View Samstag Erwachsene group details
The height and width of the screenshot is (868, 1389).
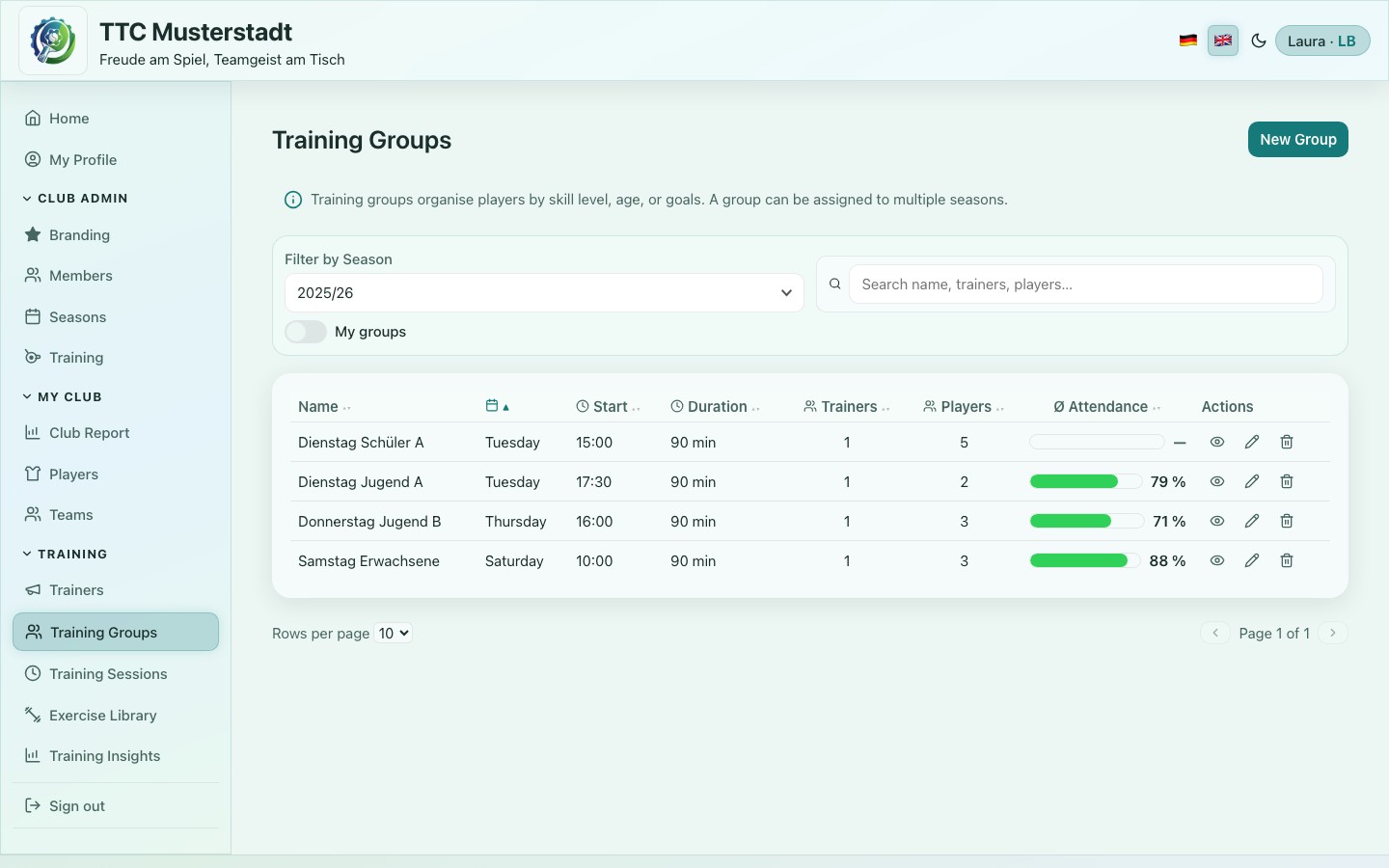[1217, 560]
